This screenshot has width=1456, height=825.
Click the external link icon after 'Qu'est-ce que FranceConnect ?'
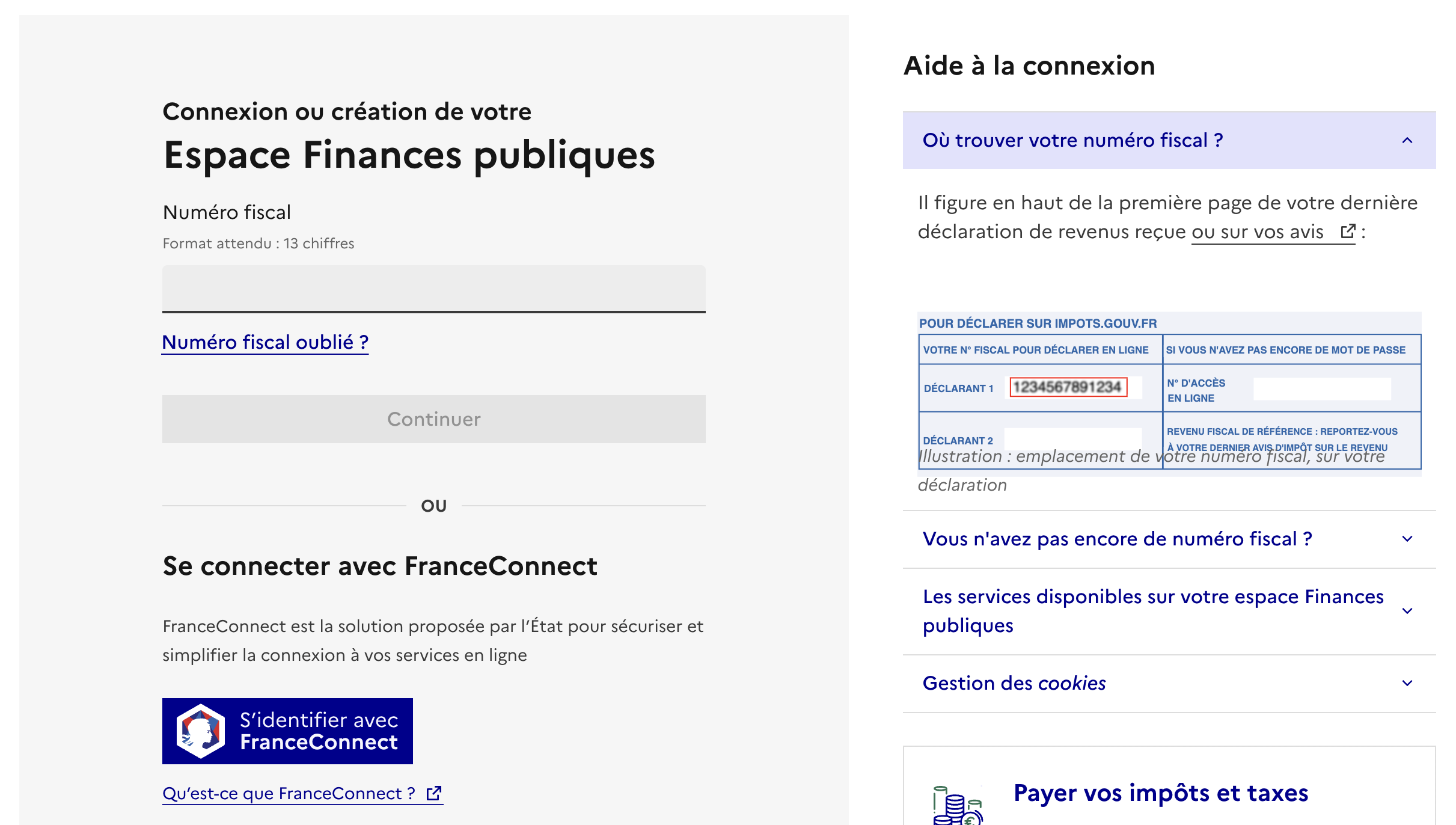click(433, 793)
